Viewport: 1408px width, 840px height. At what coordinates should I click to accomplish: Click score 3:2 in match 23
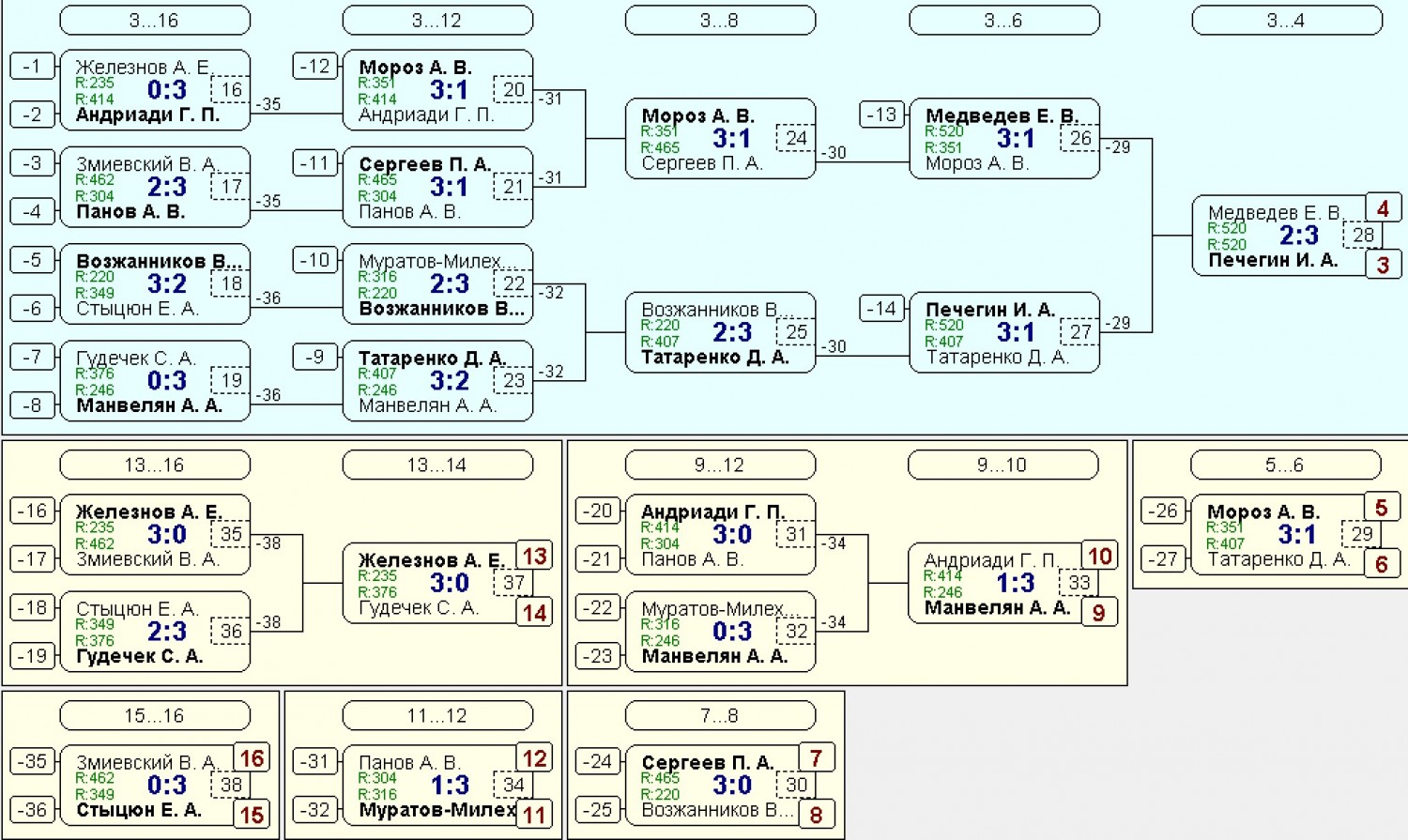click(450, 380)
